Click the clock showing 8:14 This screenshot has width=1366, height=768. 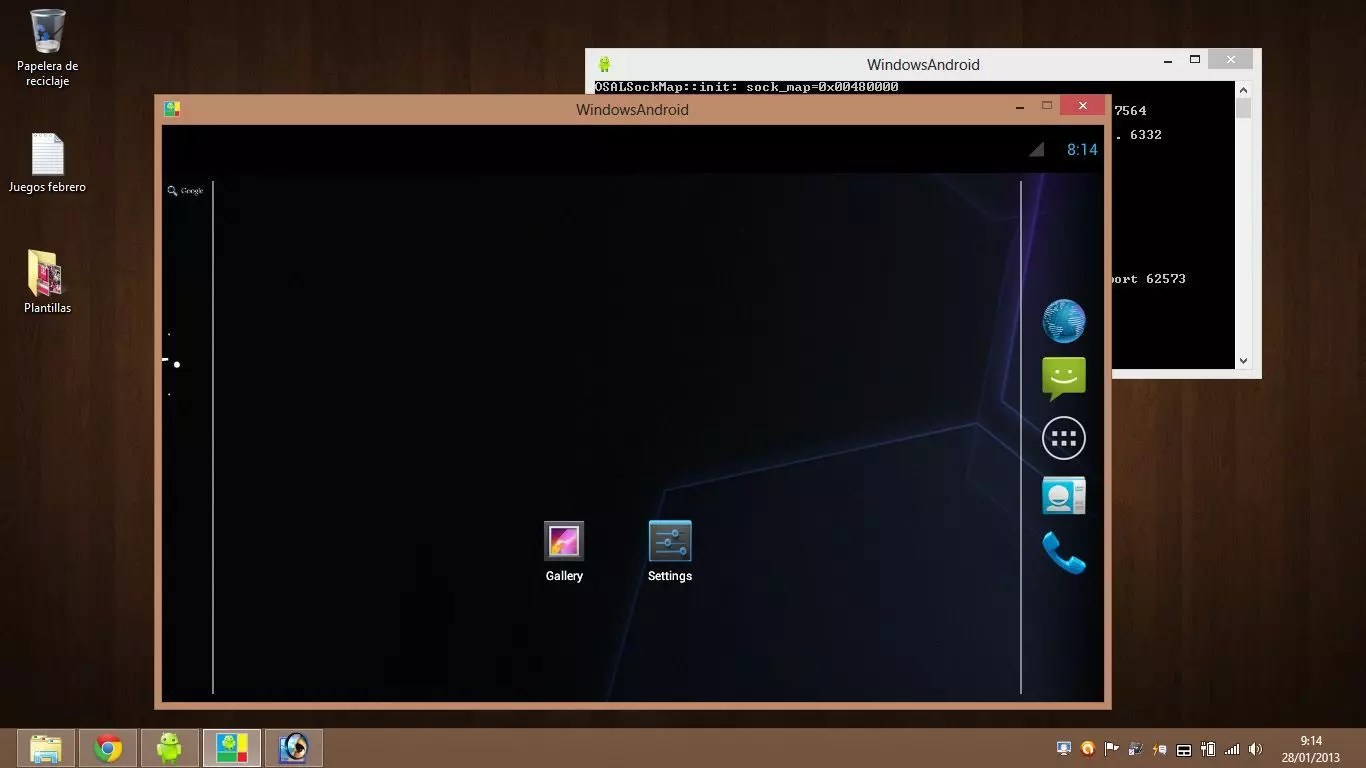[1081, 149]
